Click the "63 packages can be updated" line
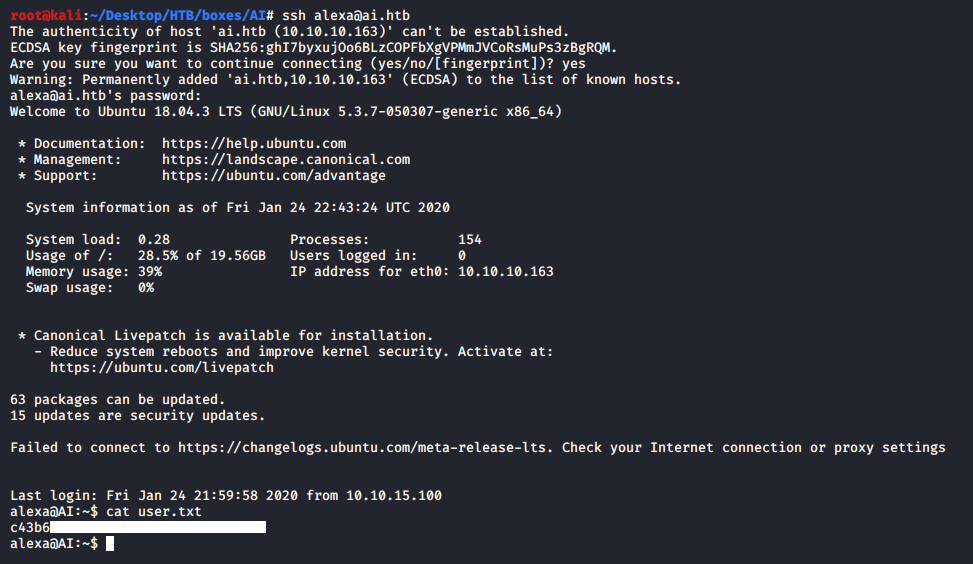 [x=110, y=400]
